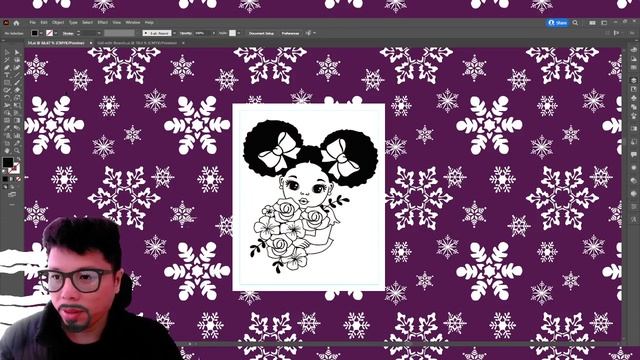Viewport: 640px width, 360px height.
Task: Set None color mode in toolbar
Action: [18, 179]
